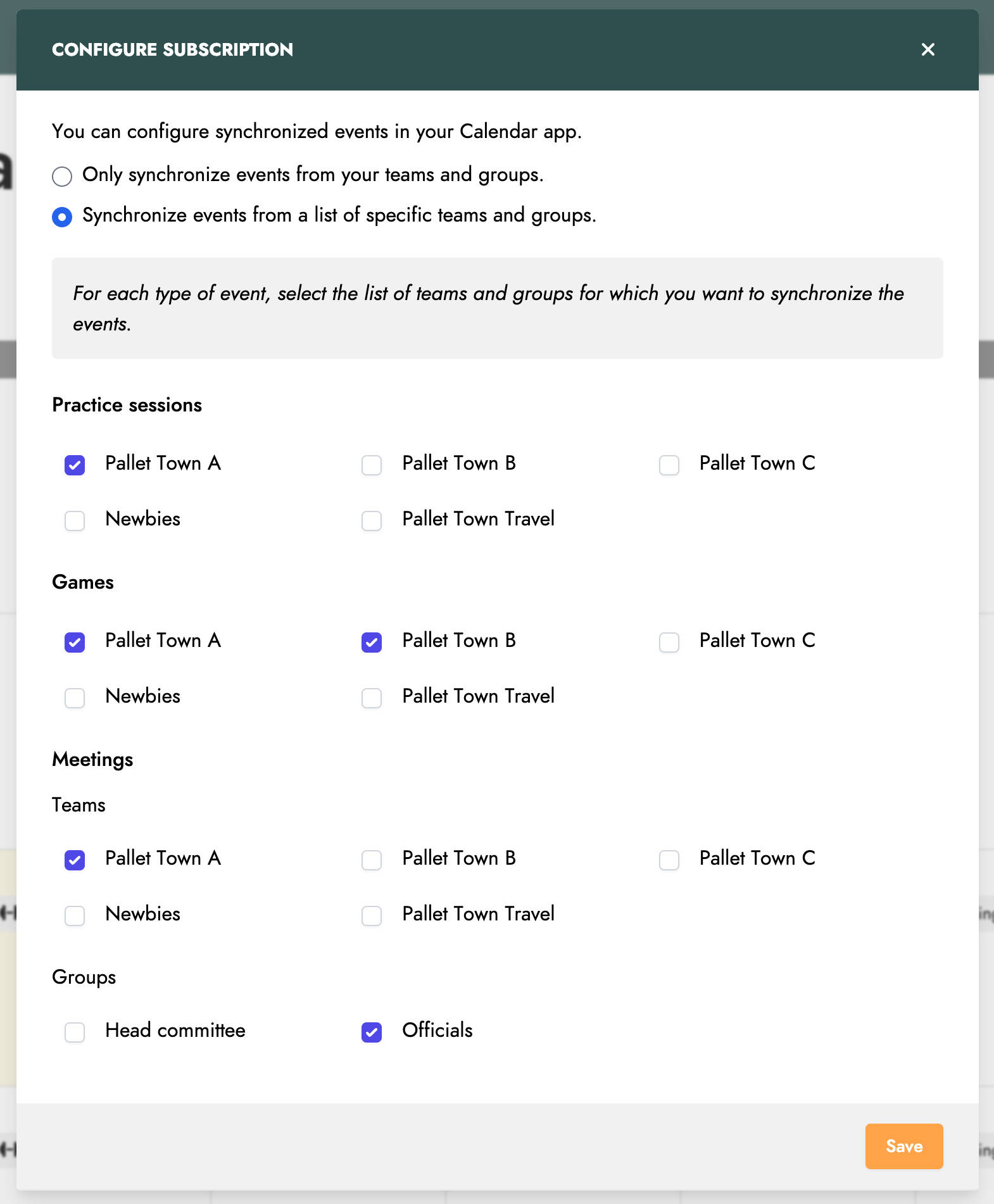994x1204 pixels.
Task: Tick Newbies under Meetings Teams
Action: tap(75, 916)
